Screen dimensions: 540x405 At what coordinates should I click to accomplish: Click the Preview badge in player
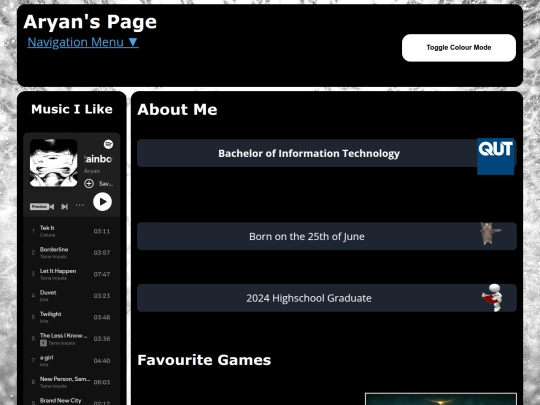tap(39, 207)
